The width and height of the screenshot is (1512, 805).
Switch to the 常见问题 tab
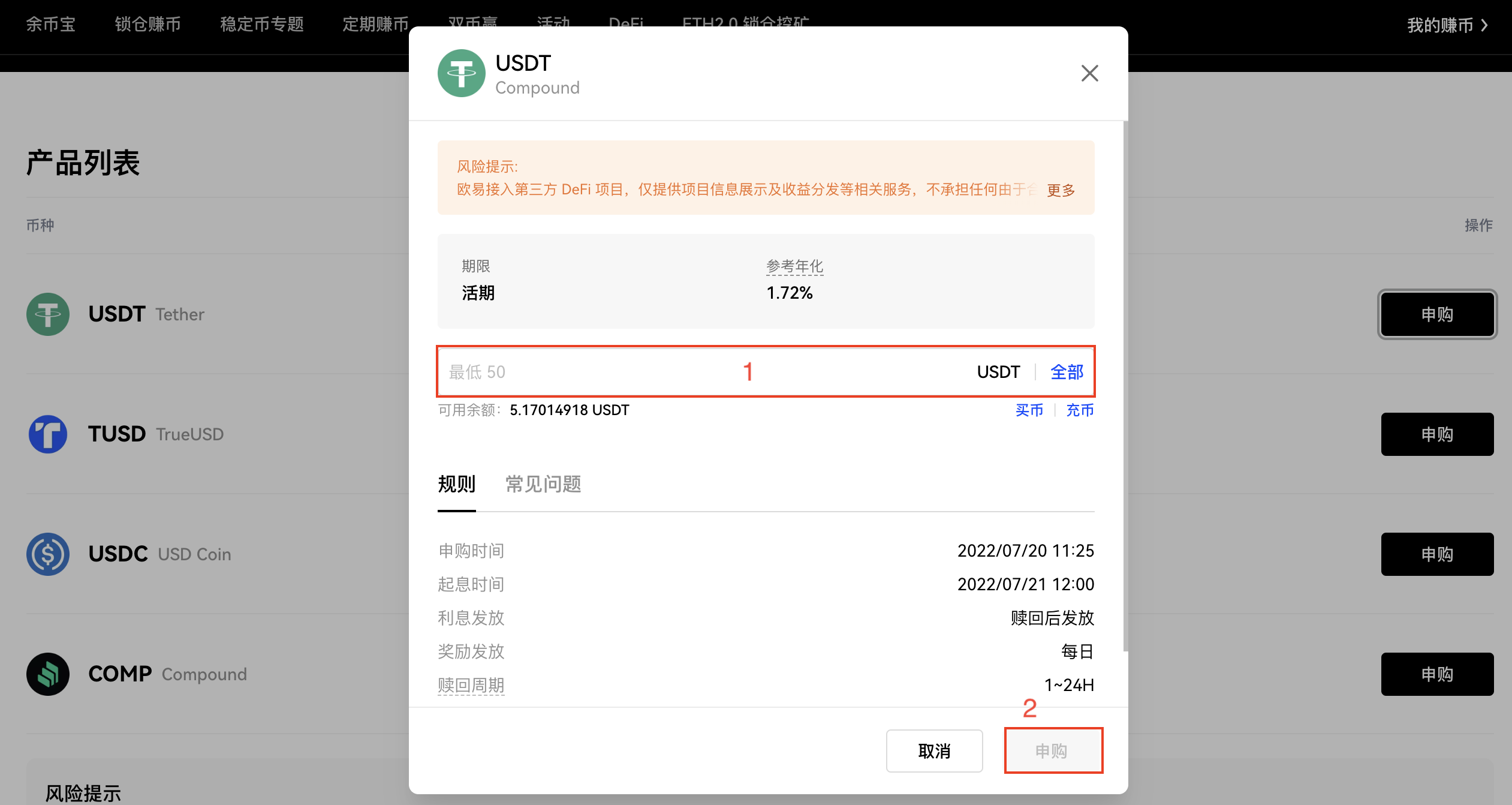(x=543, y=483)
